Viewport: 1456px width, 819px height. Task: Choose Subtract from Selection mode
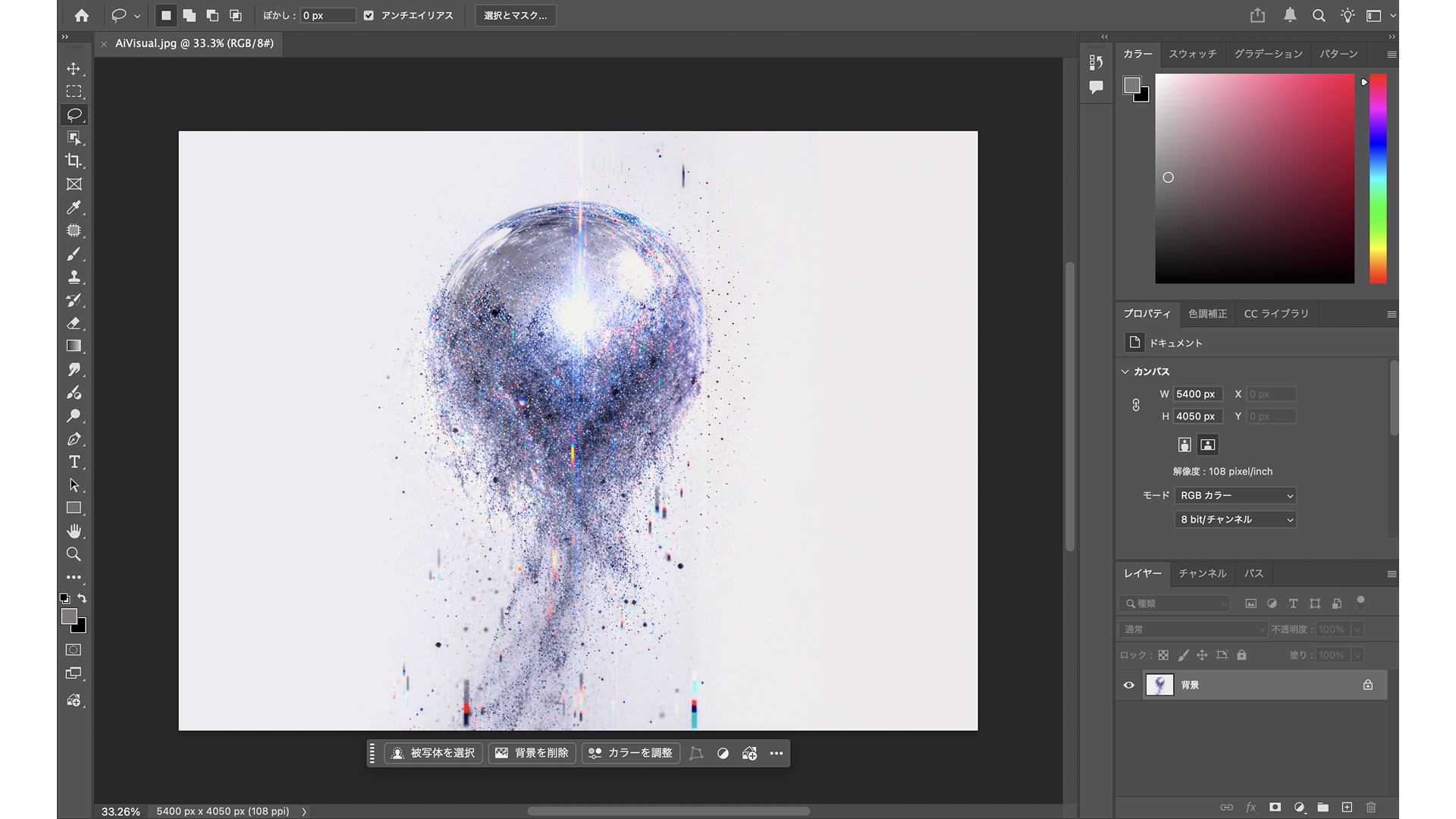[x=212, y=15]
